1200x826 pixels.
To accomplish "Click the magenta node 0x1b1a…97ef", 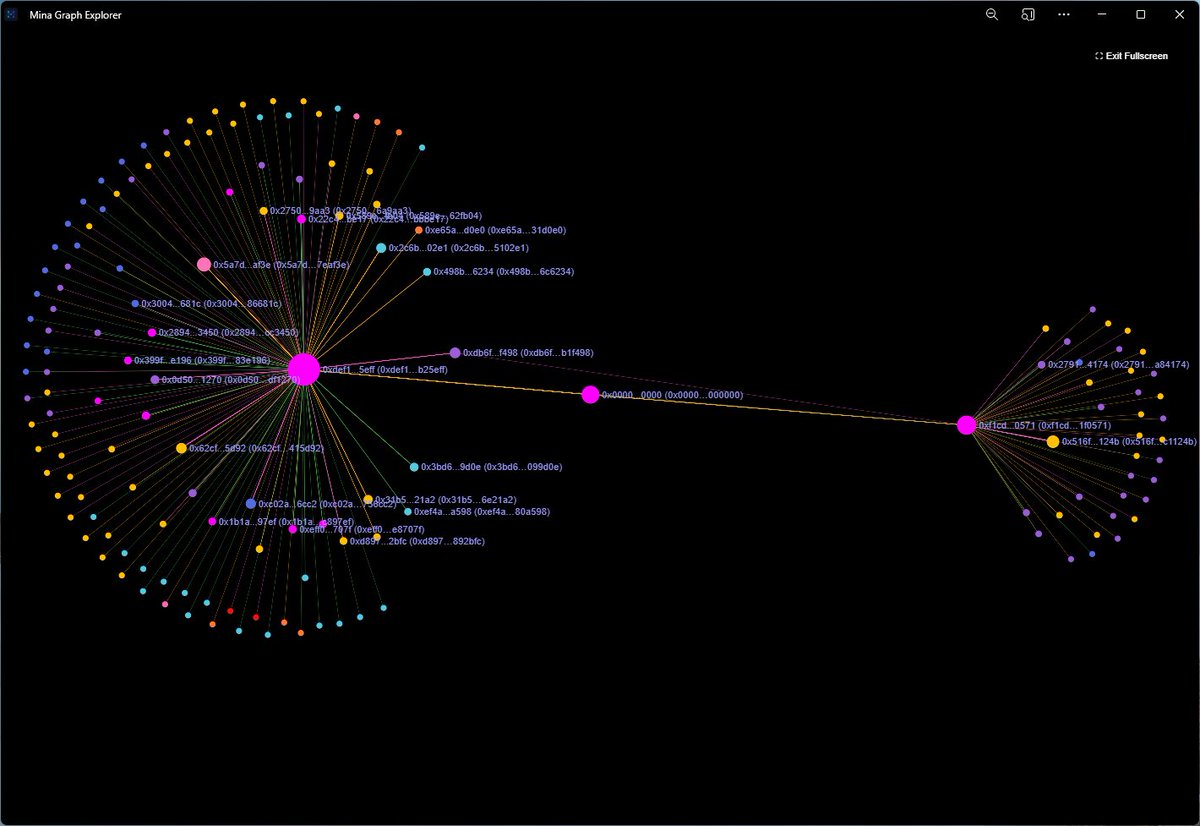I will 212,521.
